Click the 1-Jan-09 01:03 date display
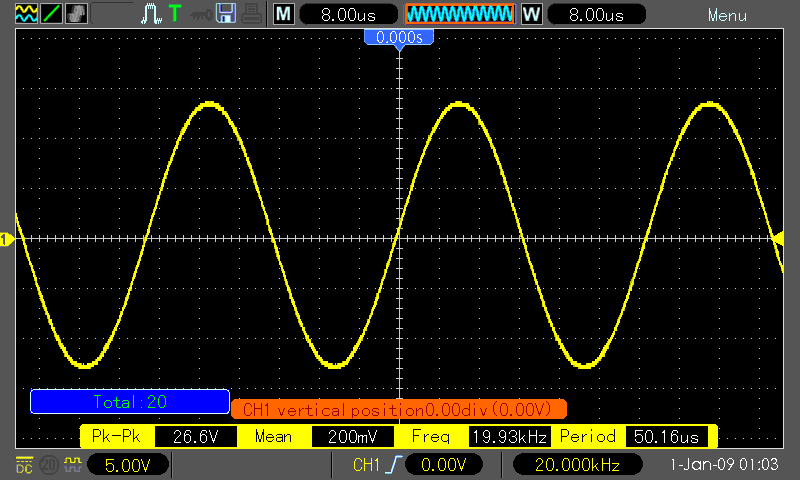The width and height of the screenshot is (800, 480). pos(723,464)
